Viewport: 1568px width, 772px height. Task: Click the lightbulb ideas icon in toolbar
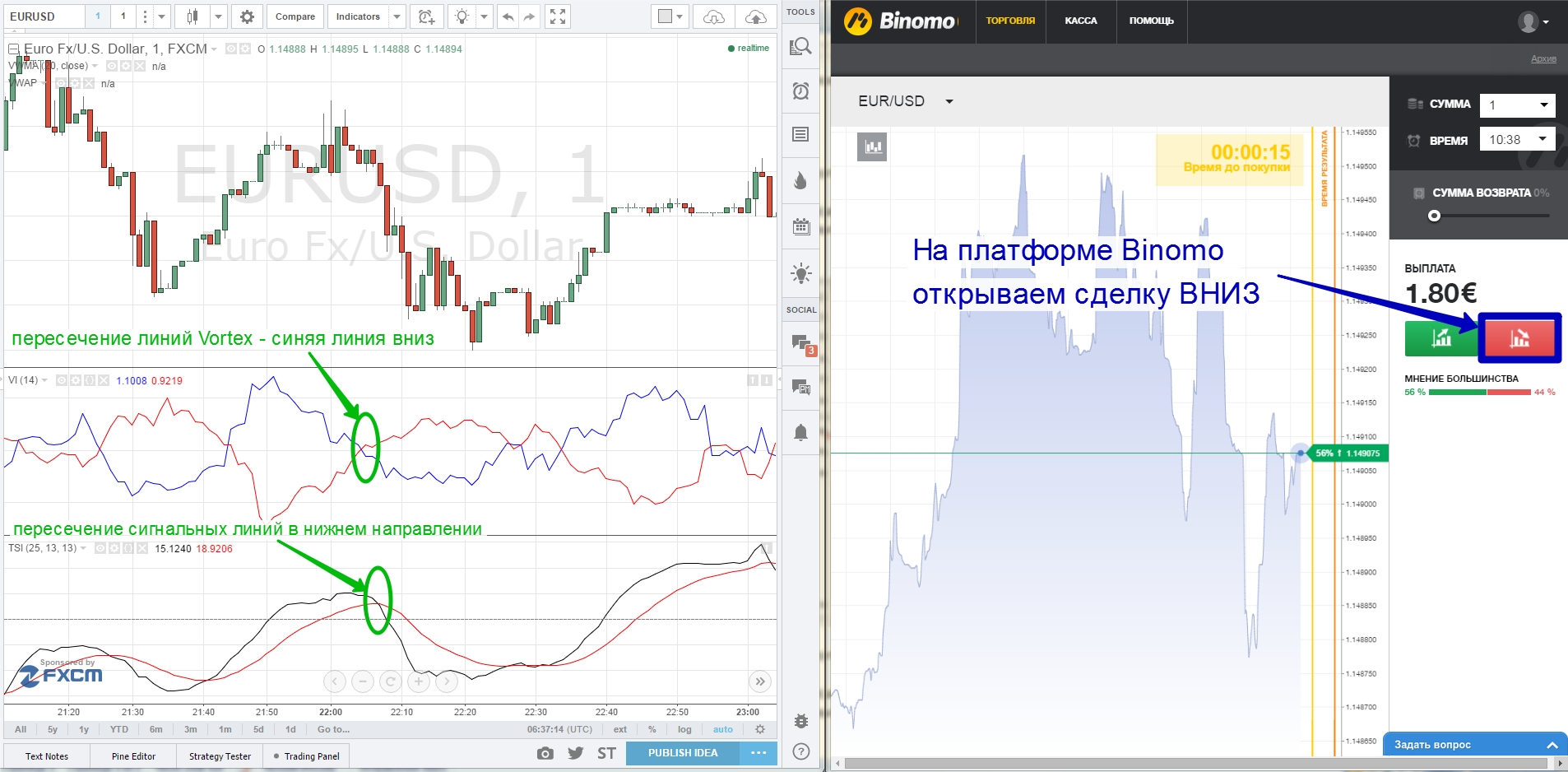[462, 16]
